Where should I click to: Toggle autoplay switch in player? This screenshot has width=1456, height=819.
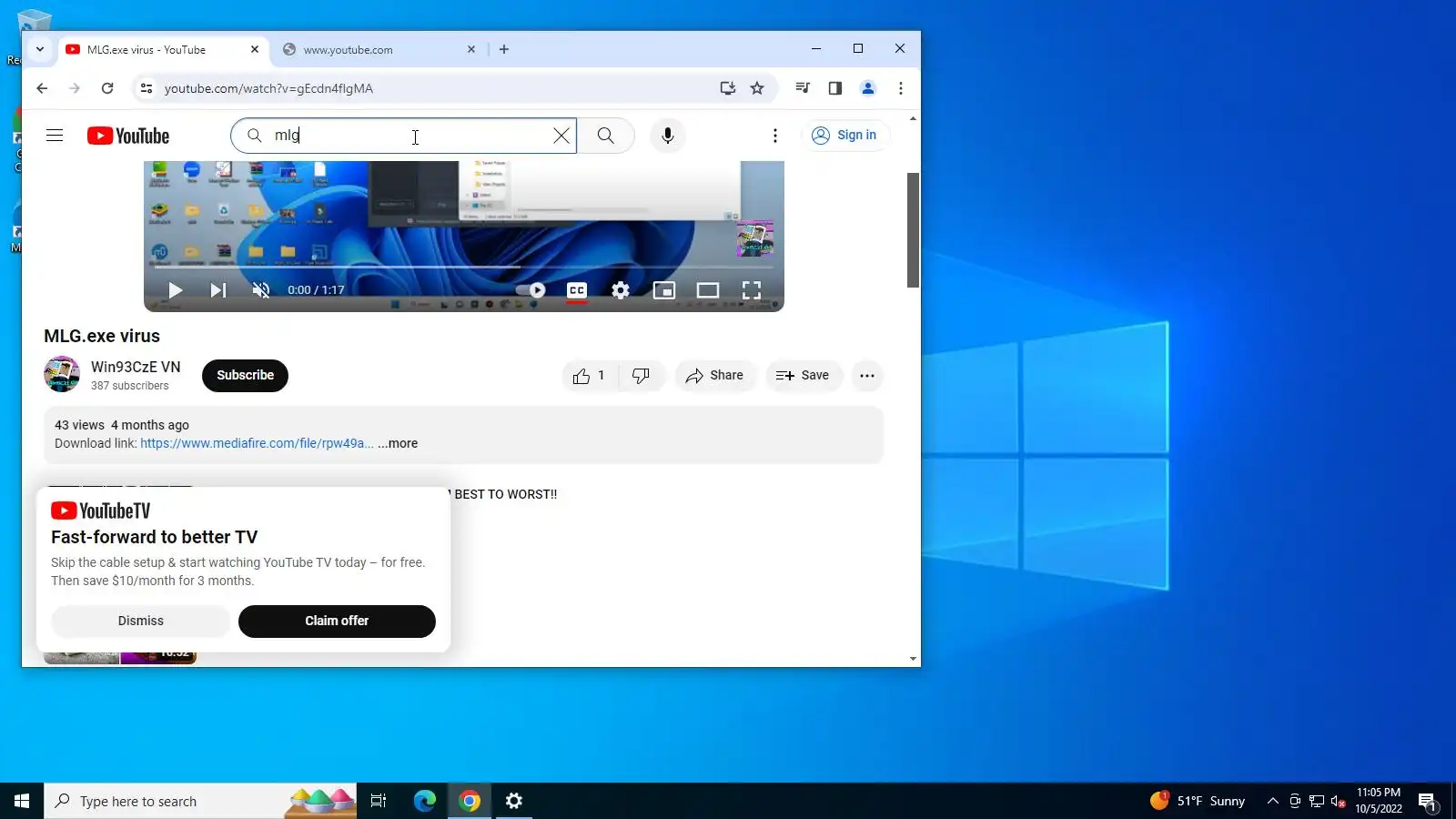point(531,290)
